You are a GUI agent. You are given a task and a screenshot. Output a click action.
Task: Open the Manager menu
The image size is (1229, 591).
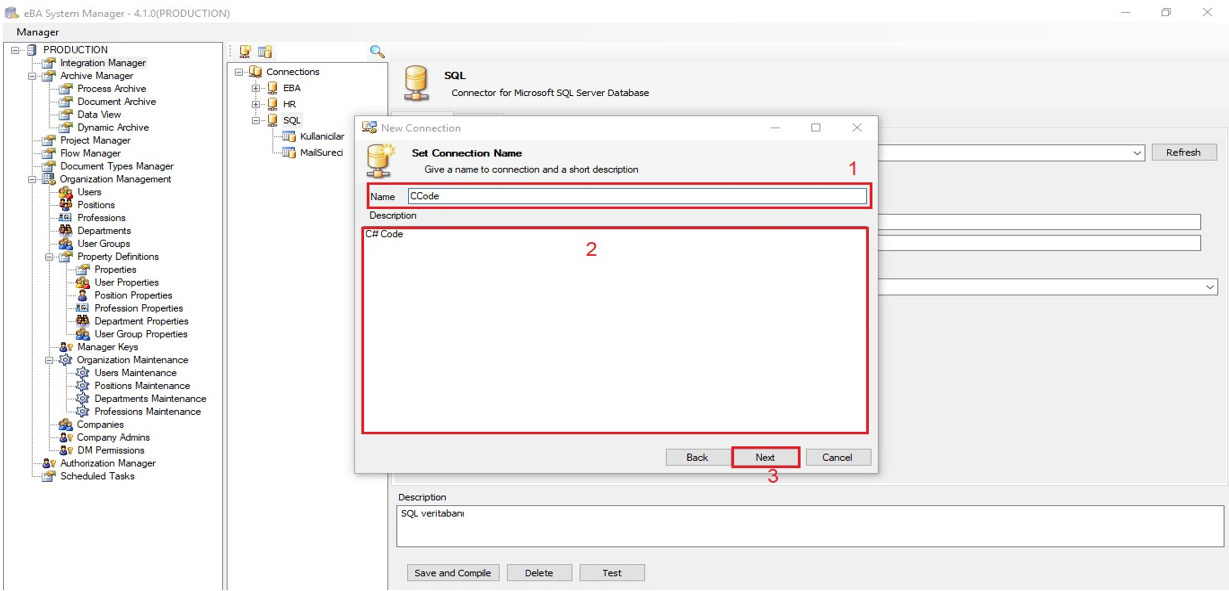point(38,32)
